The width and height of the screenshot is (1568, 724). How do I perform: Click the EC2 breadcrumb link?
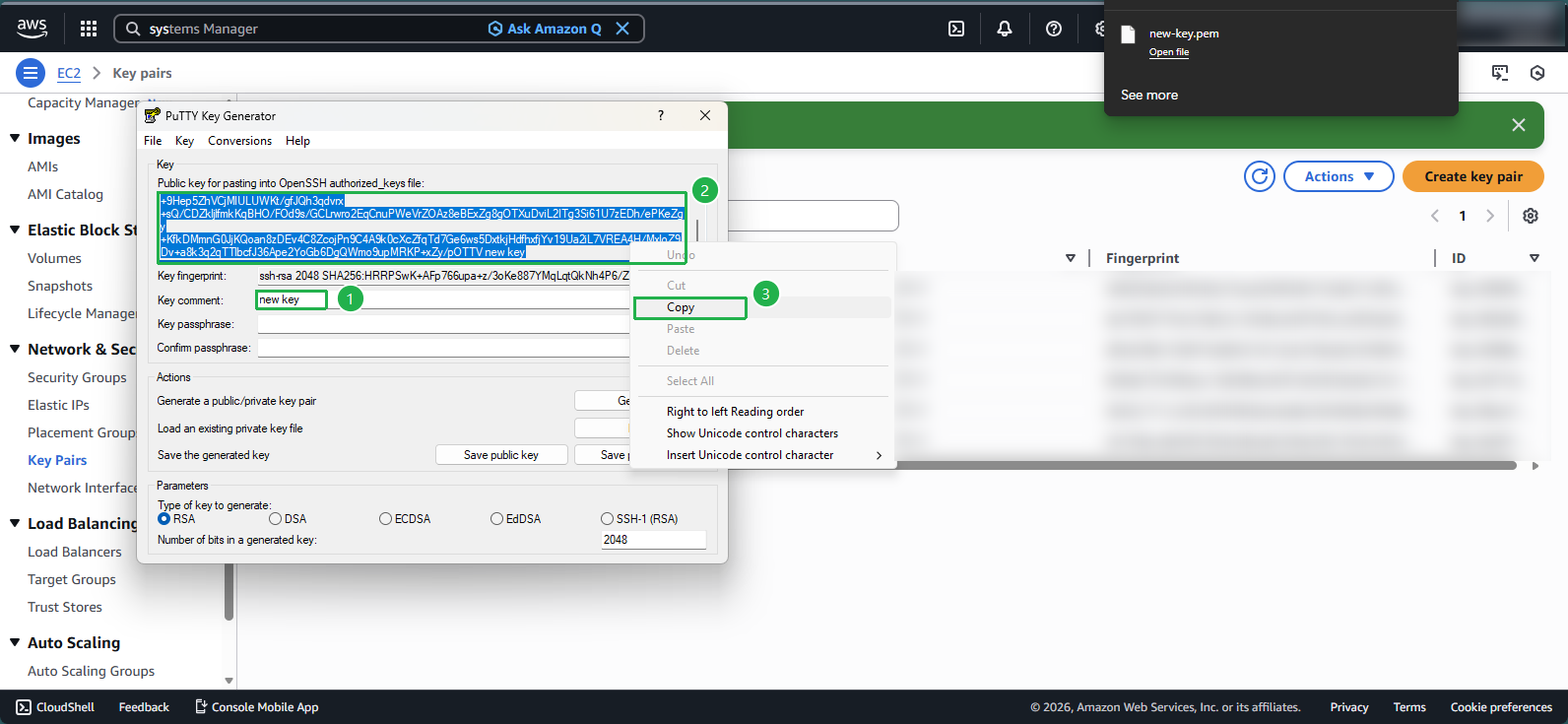(69, 73)
